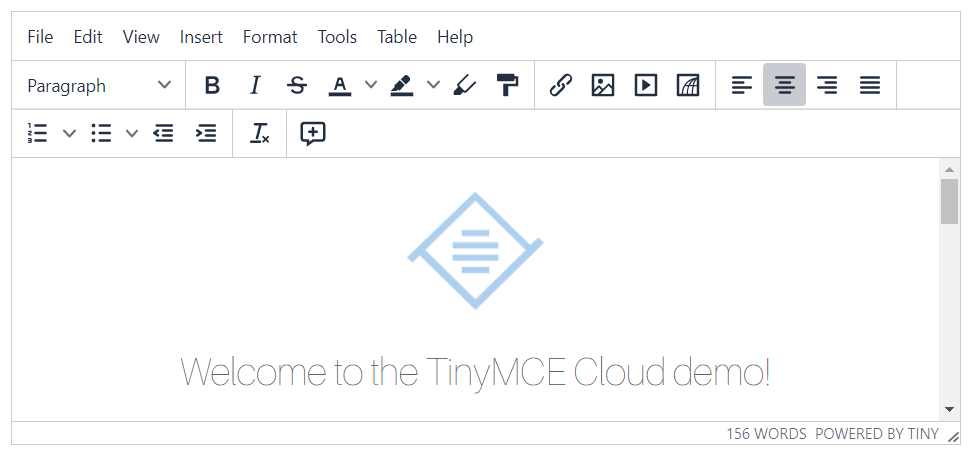Viewport: 974px width, 456px height.
Task: Expand the Paragraph block format dropdown
Action: tap(99, 85)
